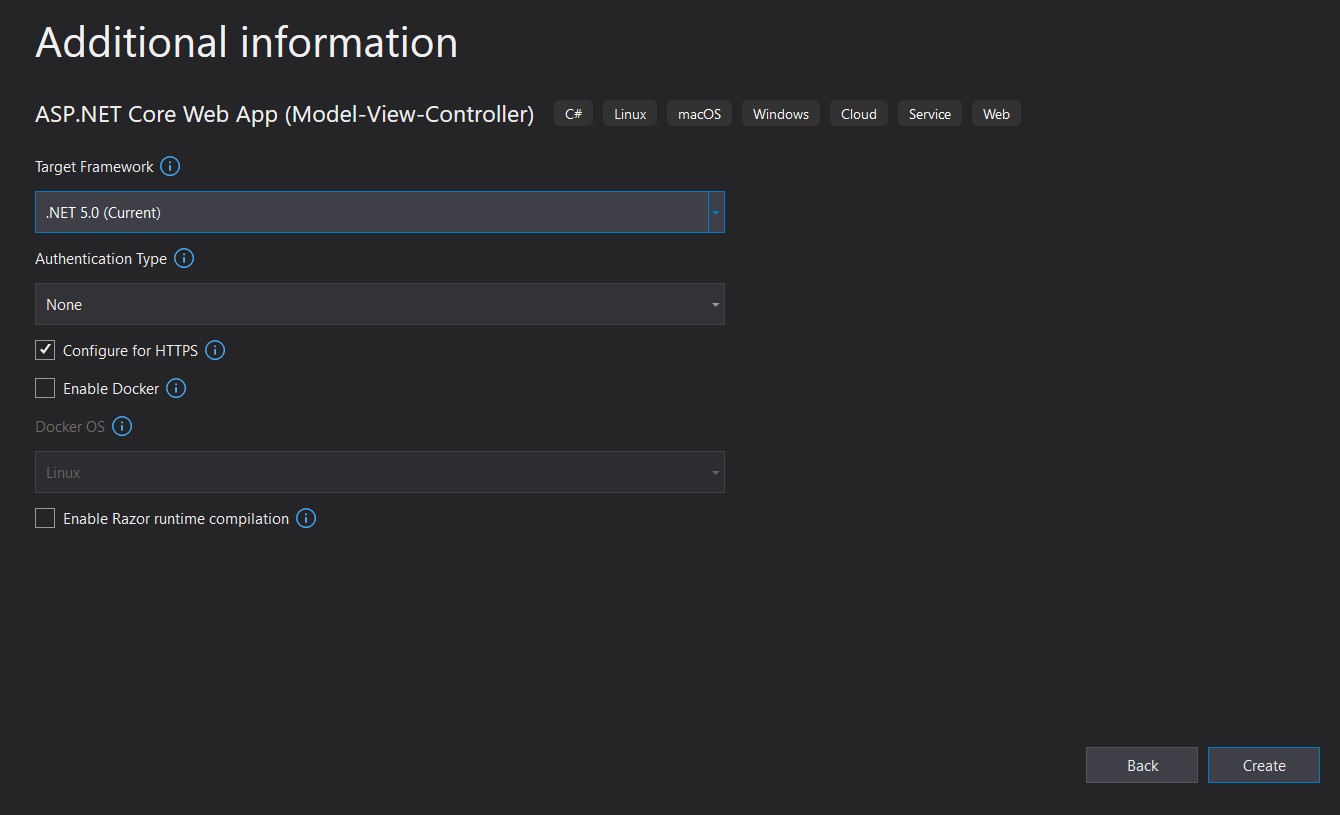This screenshot has height=815, width=1340.
Task: Check the Enable Docker checkbox
Action: 45,388
